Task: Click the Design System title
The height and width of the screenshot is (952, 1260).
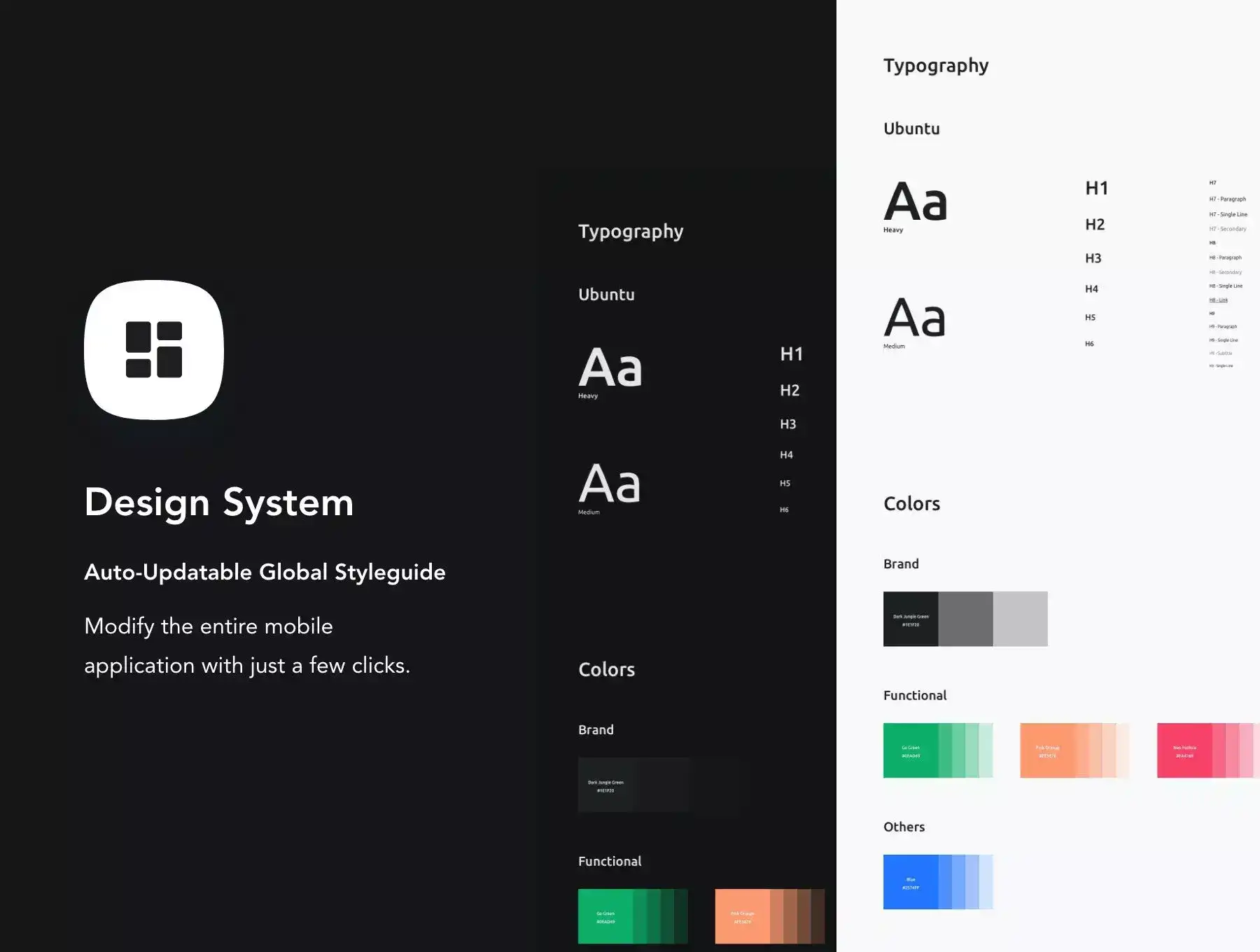Action: [x=219, y=503]
